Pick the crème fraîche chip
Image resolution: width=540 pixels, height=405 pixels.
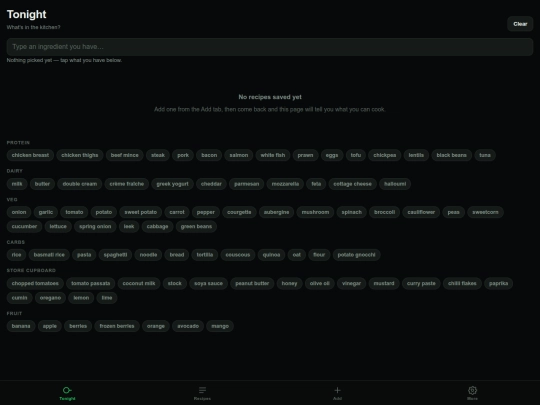tap(127, 184)
